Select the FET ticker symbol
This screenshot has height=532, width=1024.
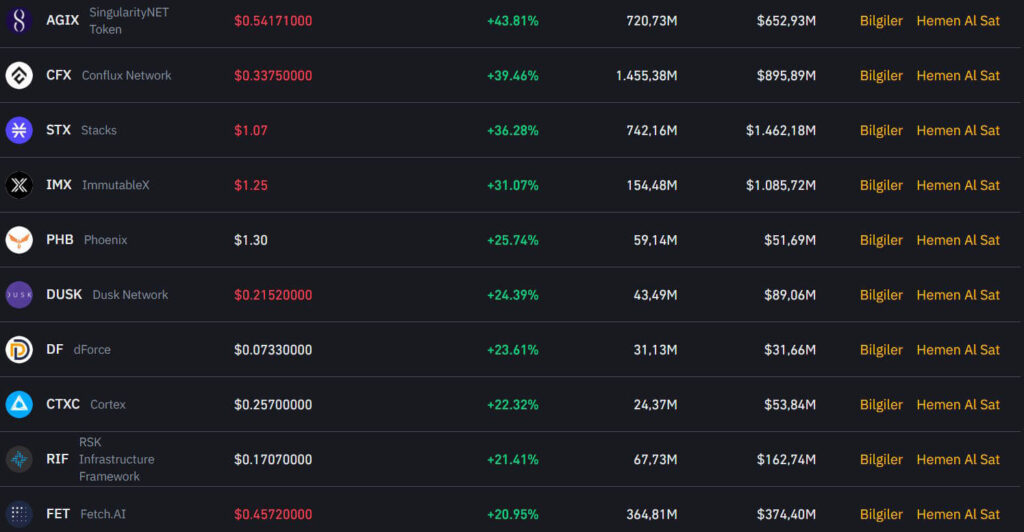point(58,514)
